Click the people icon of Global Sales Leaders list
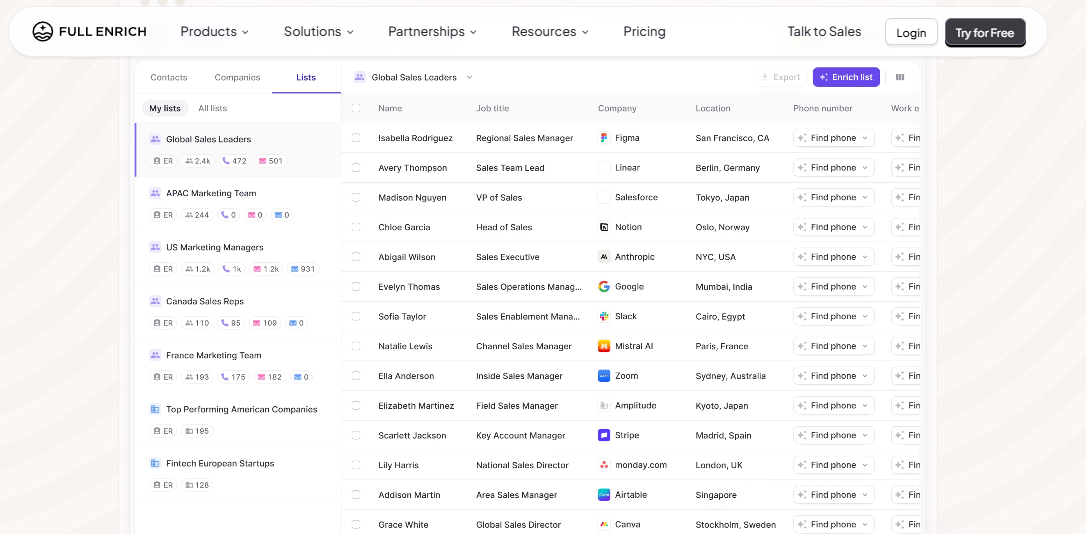This screenshot has width=1086, height=534. click(155, 139)
